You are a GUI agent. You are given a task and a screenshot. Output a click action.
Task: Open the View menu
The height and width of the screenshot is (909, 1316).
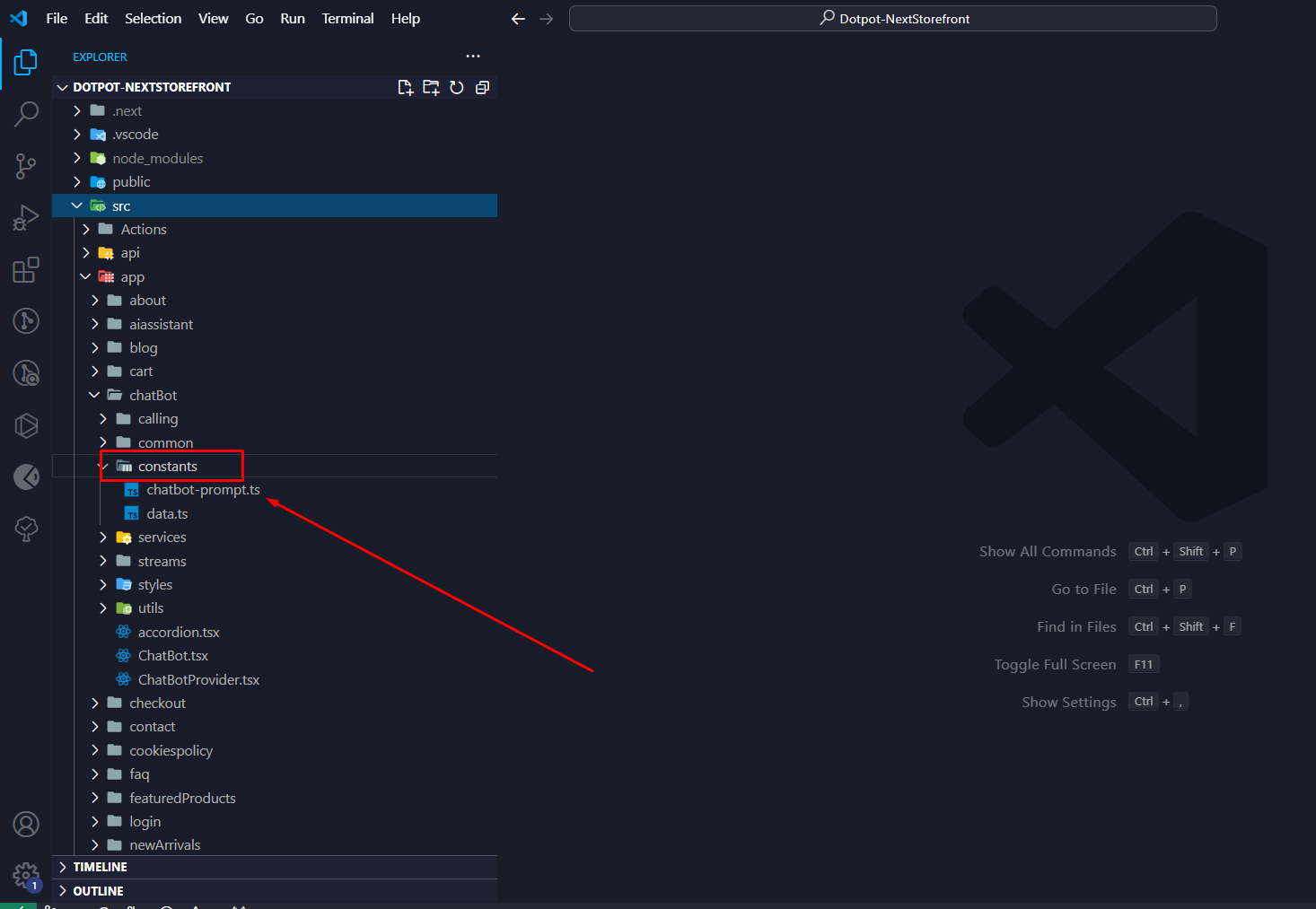213,18
